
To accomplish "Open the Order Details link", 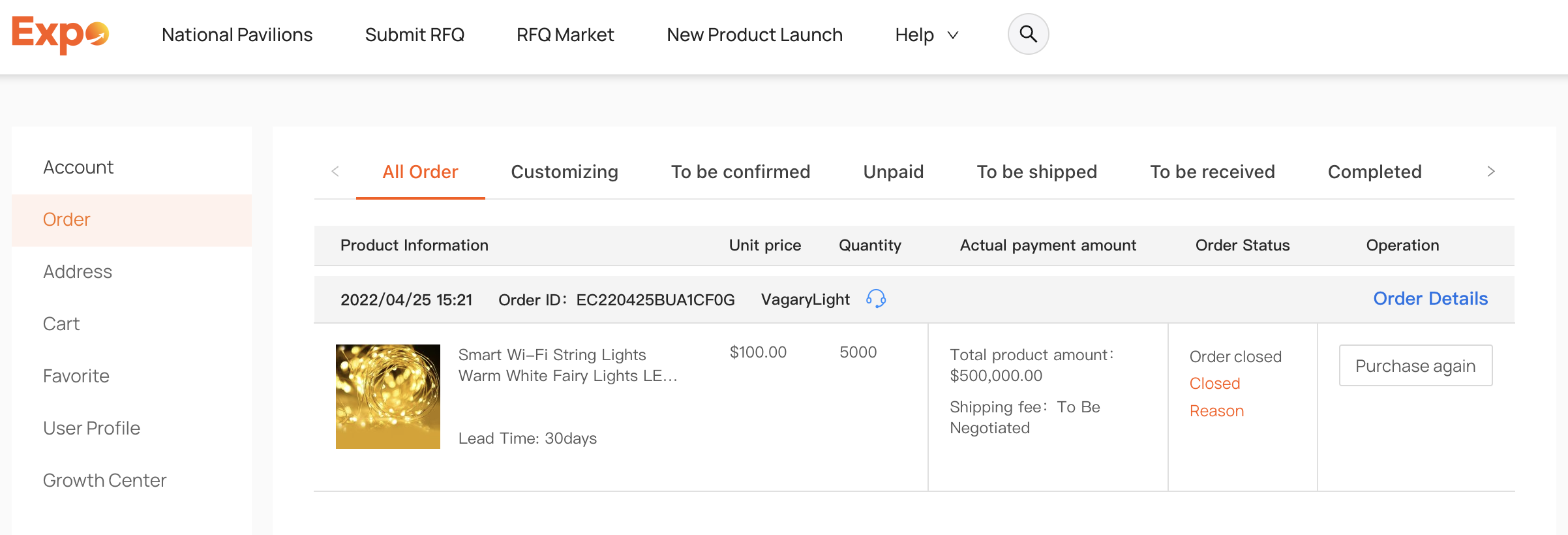I will pyautogui.click(x=1430, y=299).
